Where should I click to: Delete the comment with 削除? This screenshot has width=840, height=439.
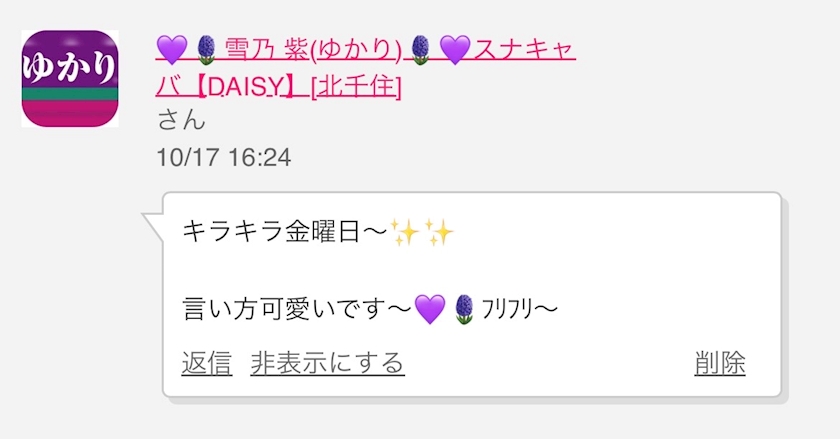click(x=720, y=363)
